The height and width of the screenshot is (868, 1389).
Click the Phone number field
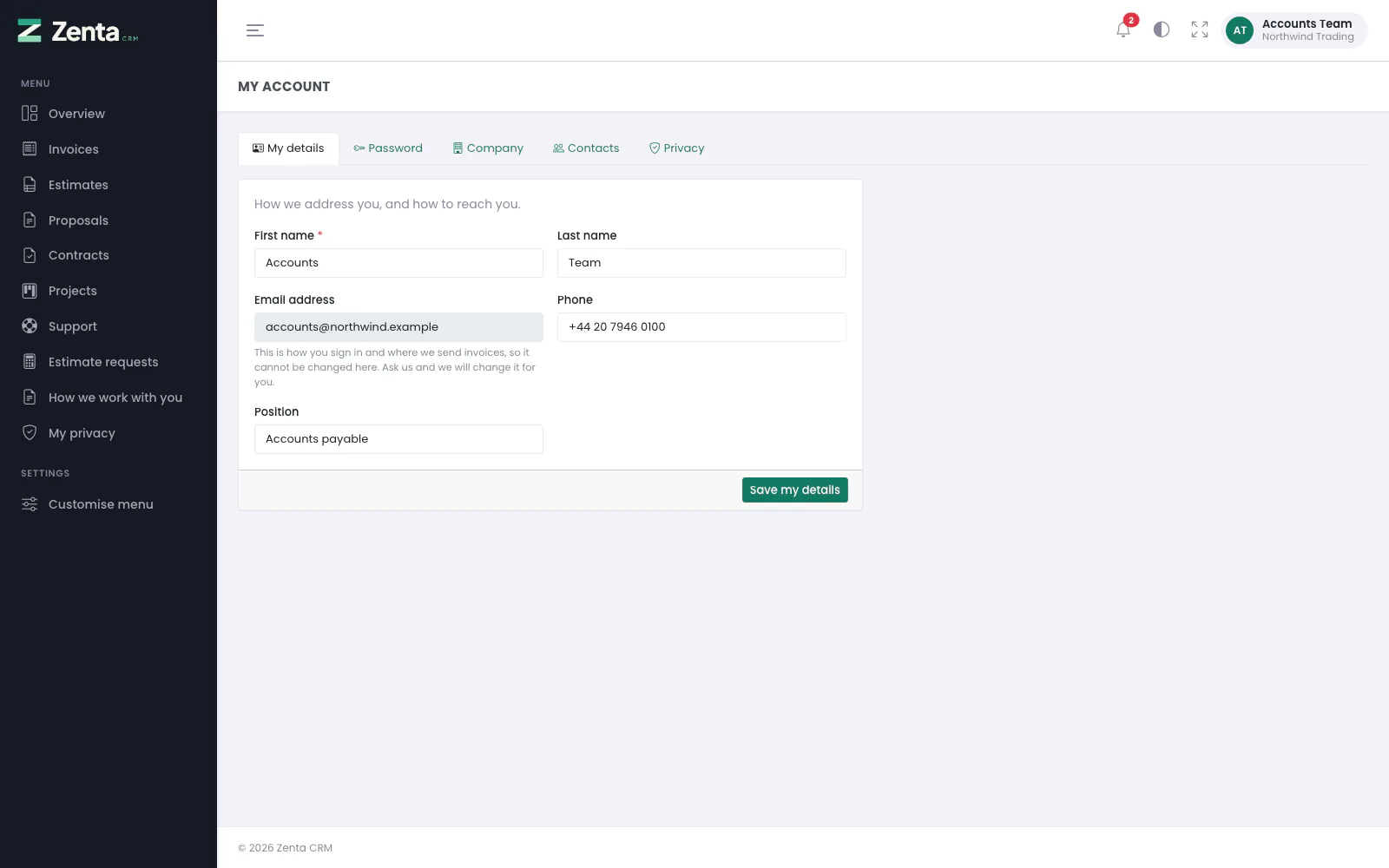(701, 327)
